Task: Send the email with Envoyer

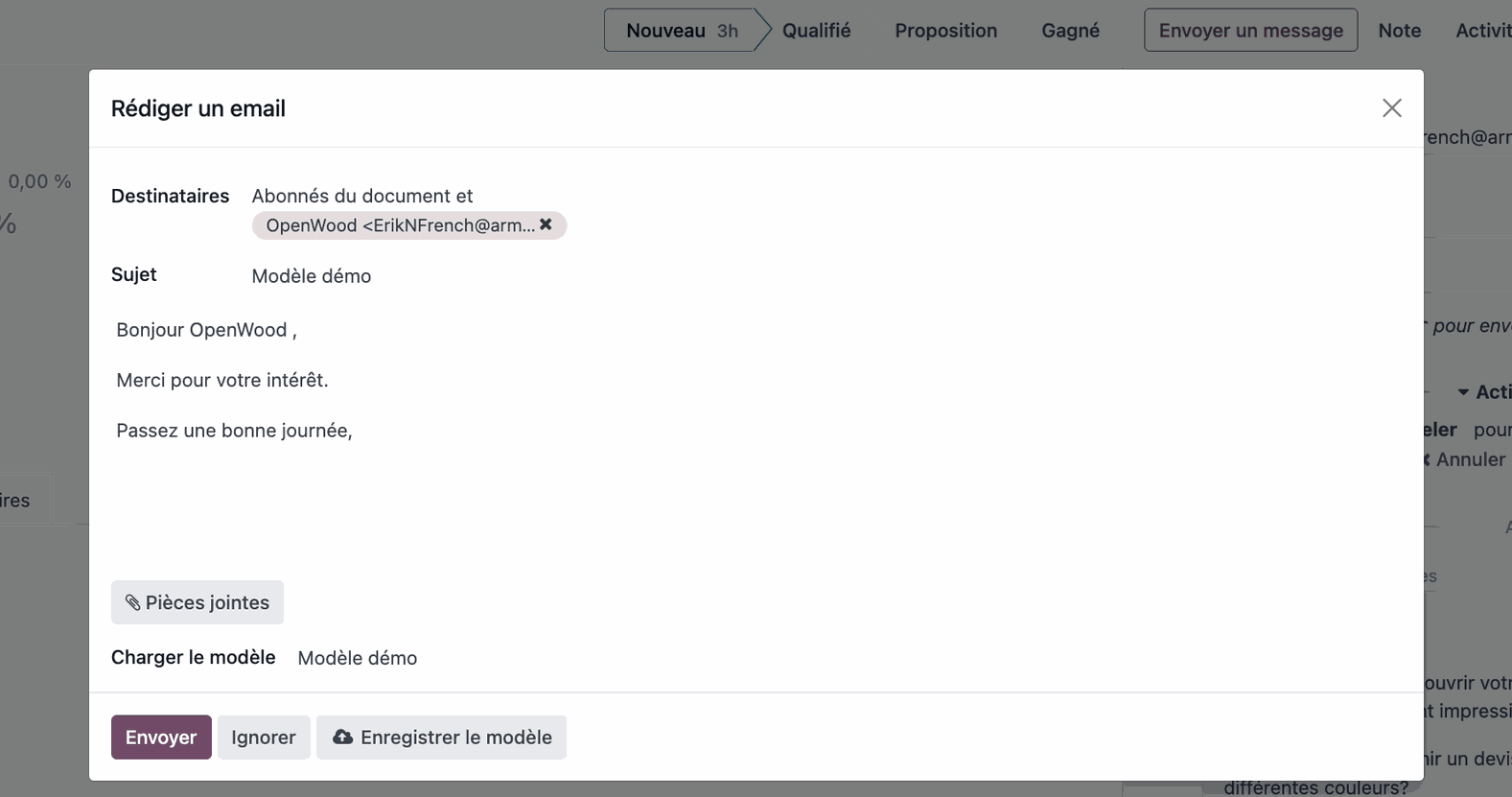Action: pyautogui.click(x=161, y=738)
